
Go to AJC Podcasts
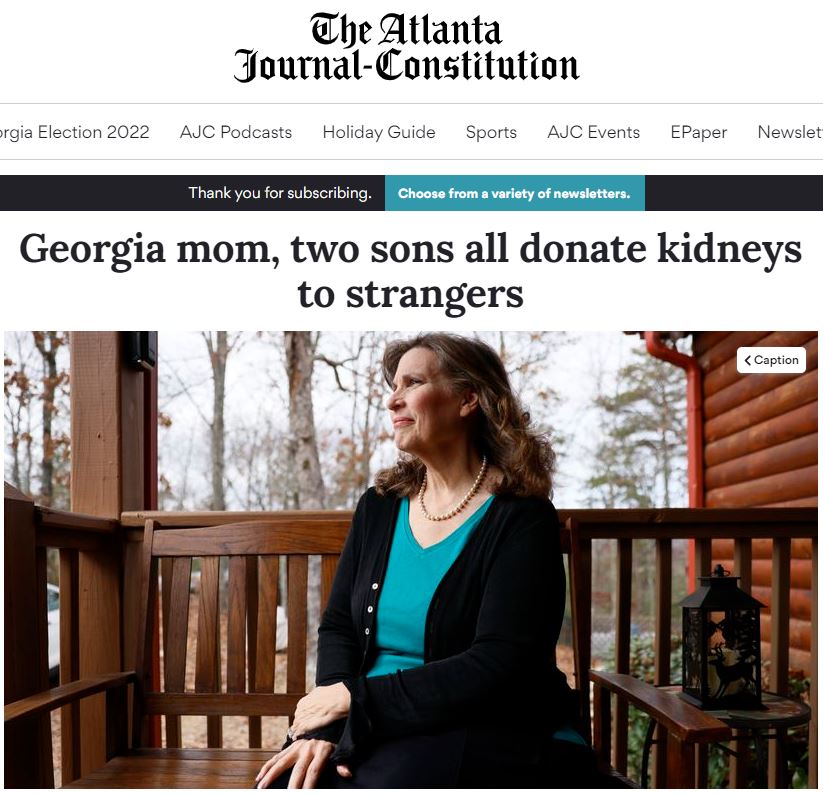pyautogui.click(x=236, y=132)
